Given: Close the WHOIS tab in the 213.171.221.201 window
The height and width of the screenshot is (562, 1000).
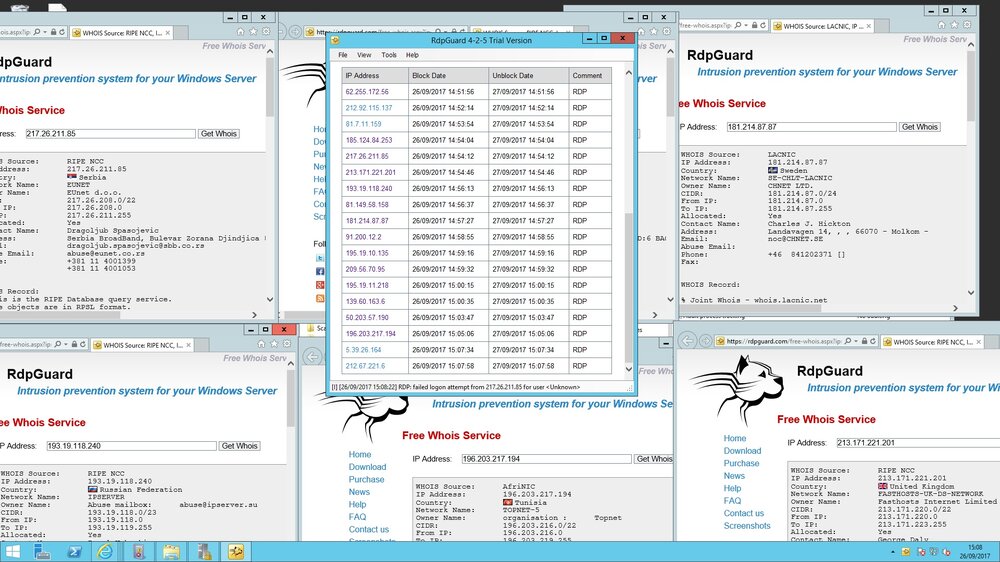Looking at the screenshot, I should (978, 342).
